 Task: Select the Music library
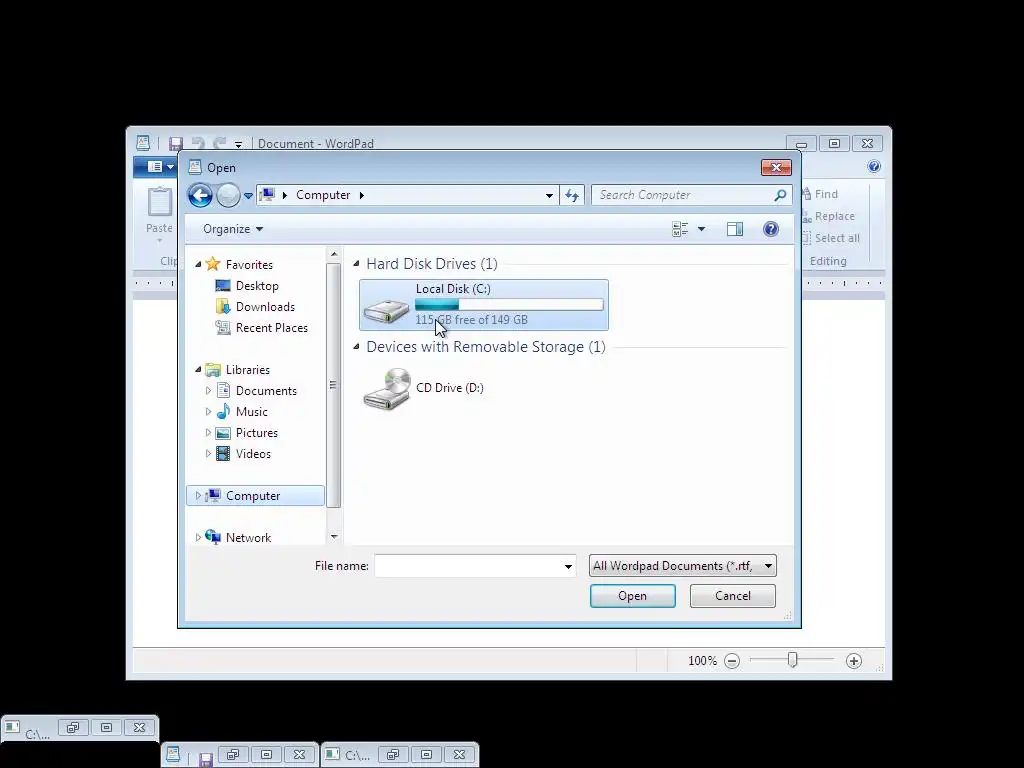tap(251, 411)
